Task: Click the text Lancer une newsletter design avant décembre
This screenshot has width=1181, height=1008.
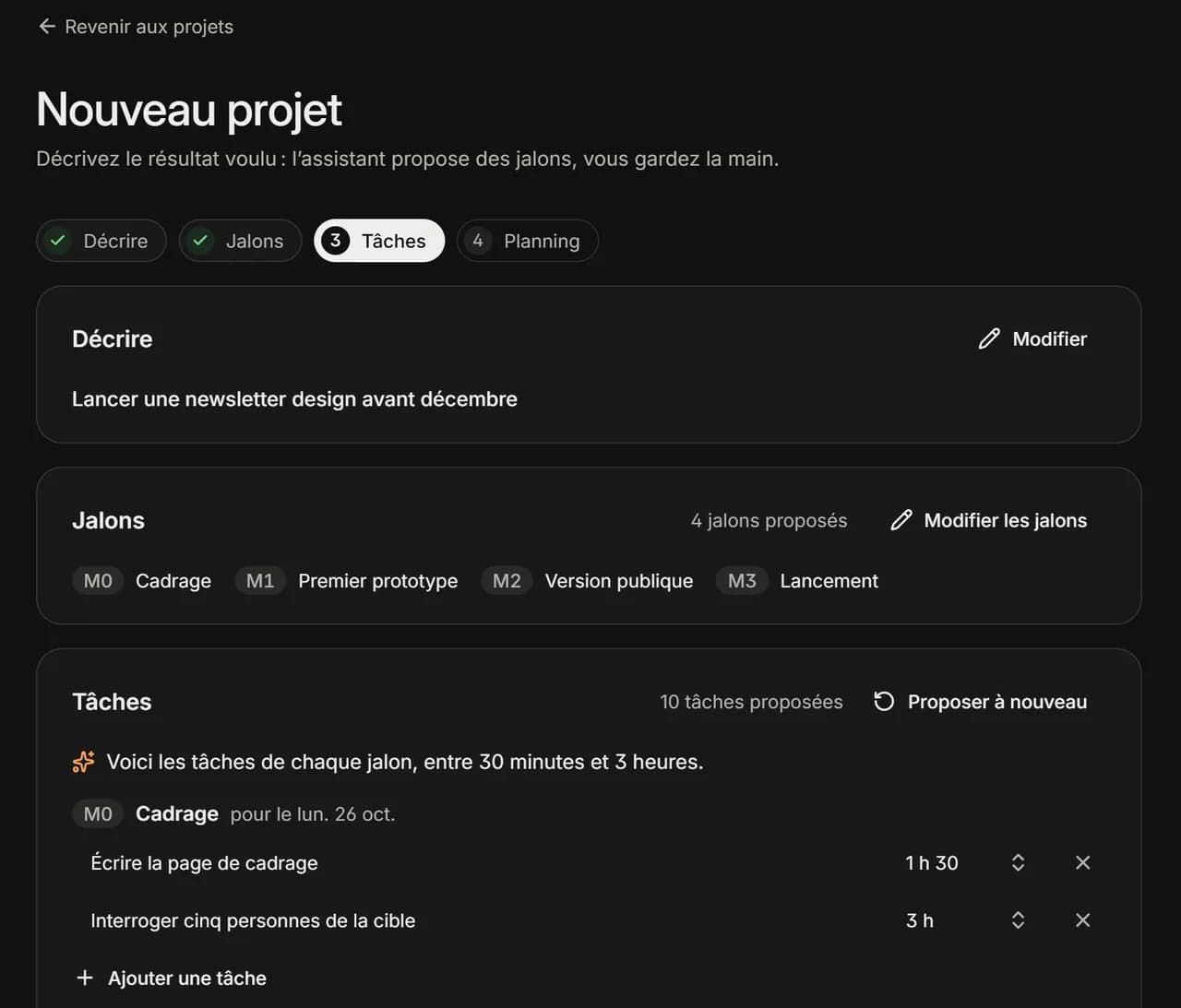Action: point(294,399)
